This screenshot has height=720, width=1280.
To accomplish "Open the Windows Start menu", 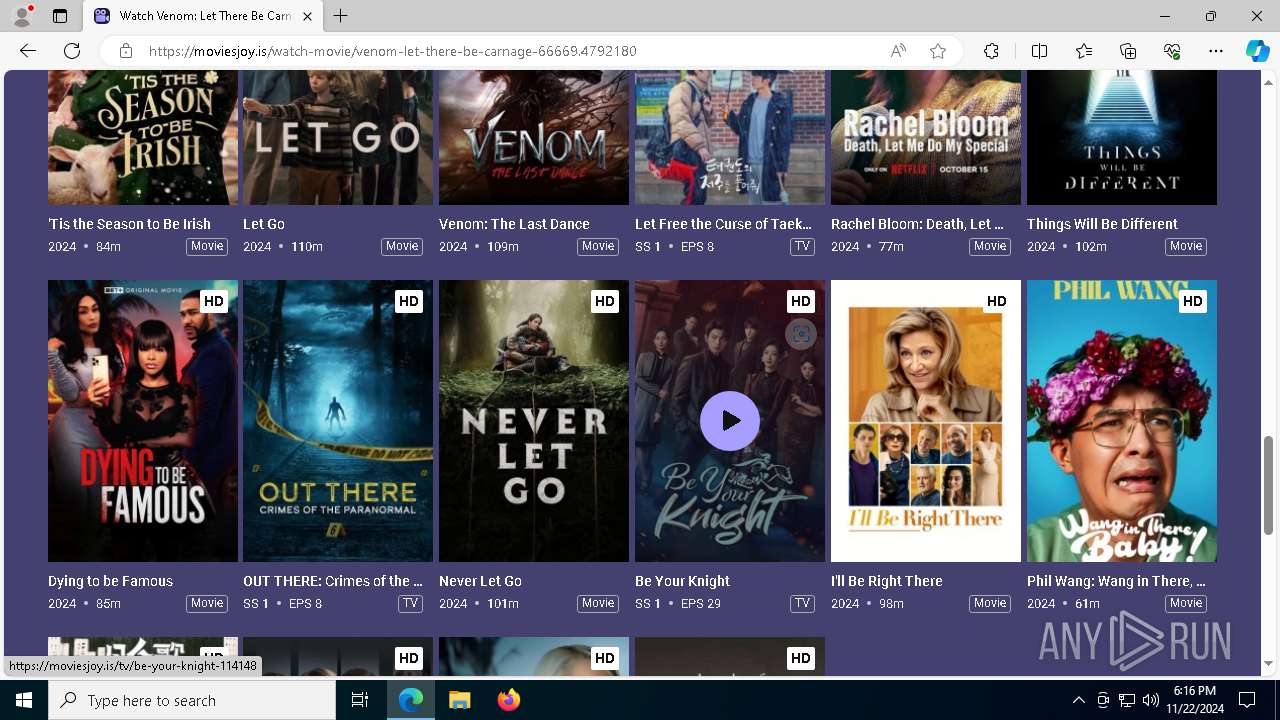I will (24, 700).
